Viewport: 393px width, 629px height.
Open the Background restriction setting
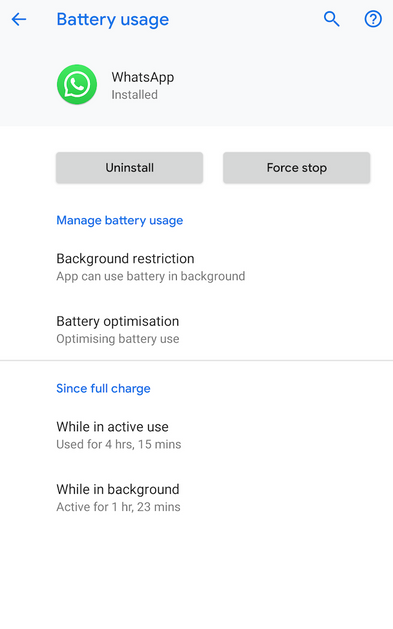point(196,267)
